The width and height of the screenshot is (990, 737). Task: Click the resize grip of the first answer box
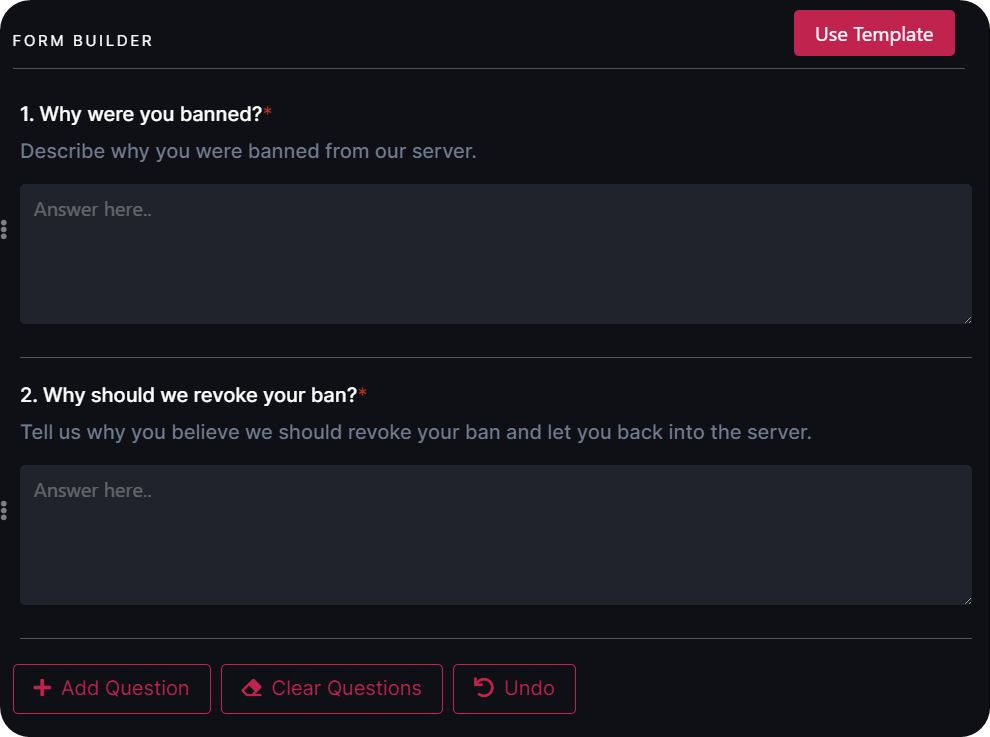point(967,317)
